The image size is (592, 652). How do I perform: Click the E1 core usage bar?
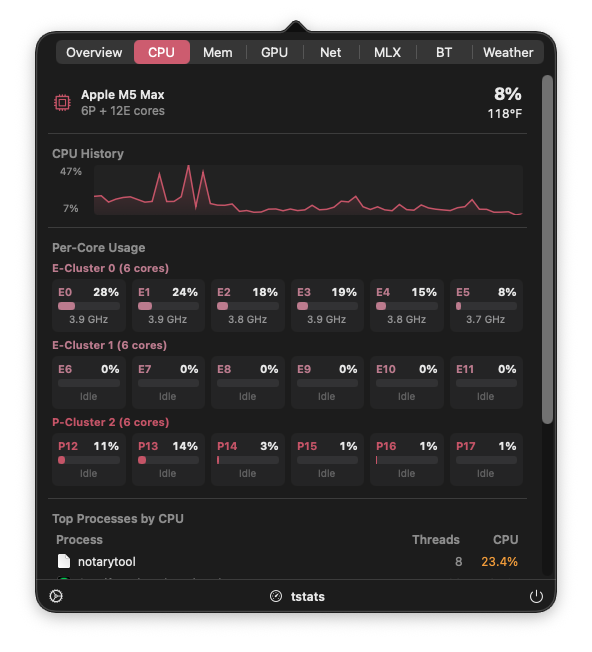click(168, 306)
